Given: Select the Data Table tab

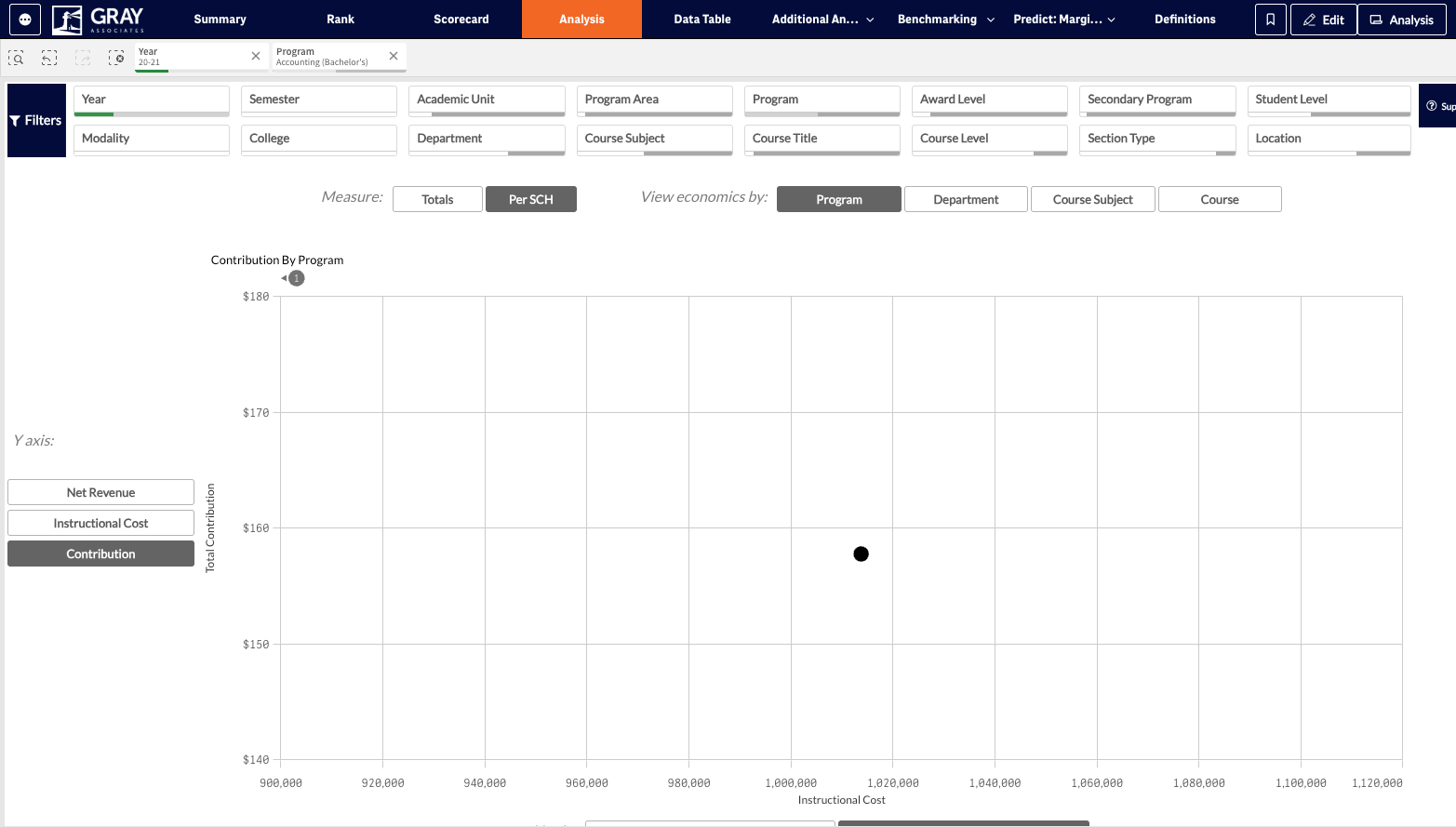Looking at the screenshot, I should (702, 20).
